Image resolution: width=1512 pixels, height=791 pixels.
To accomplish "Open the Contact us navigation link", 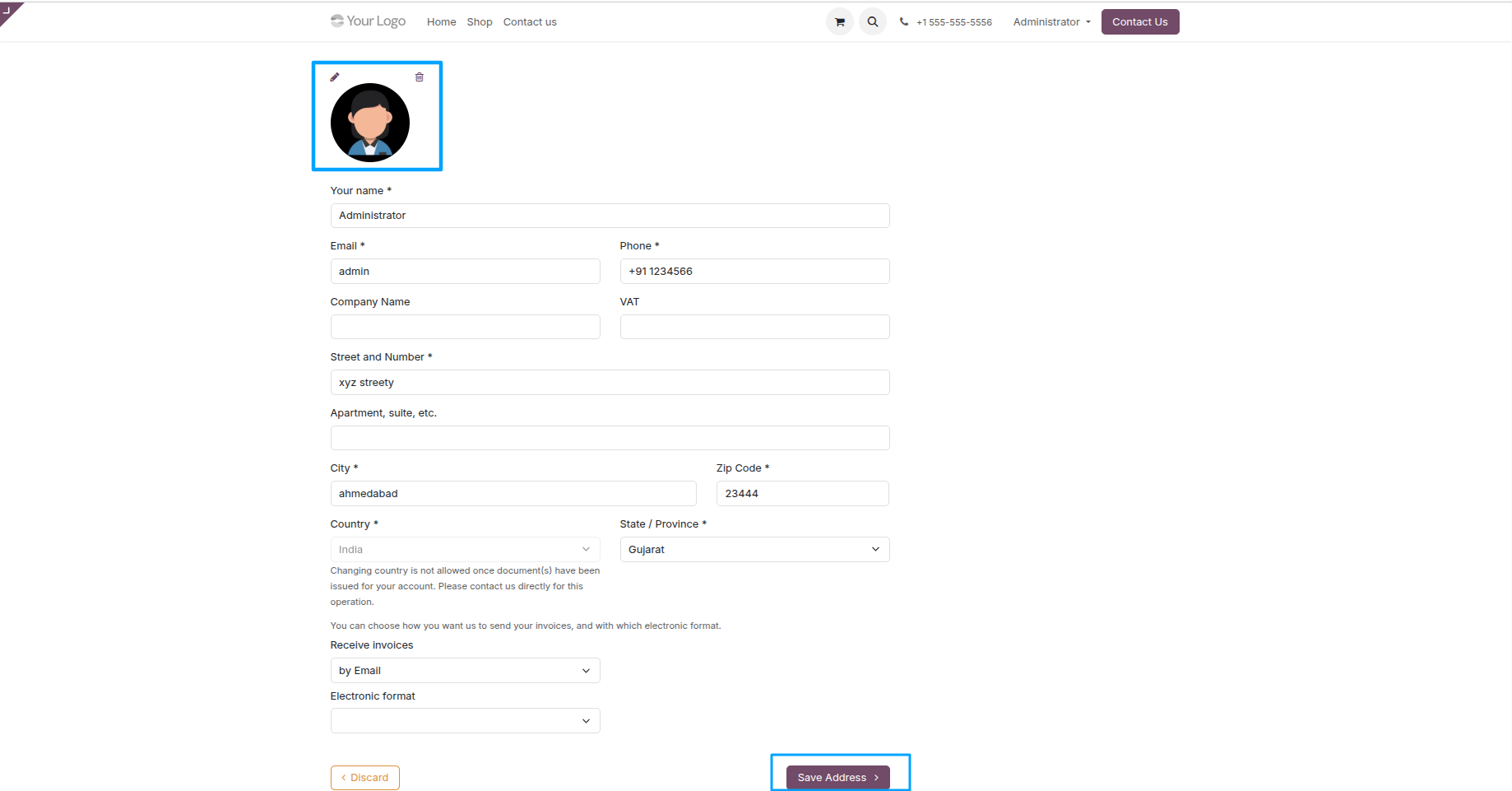I will tap(529, 21).
